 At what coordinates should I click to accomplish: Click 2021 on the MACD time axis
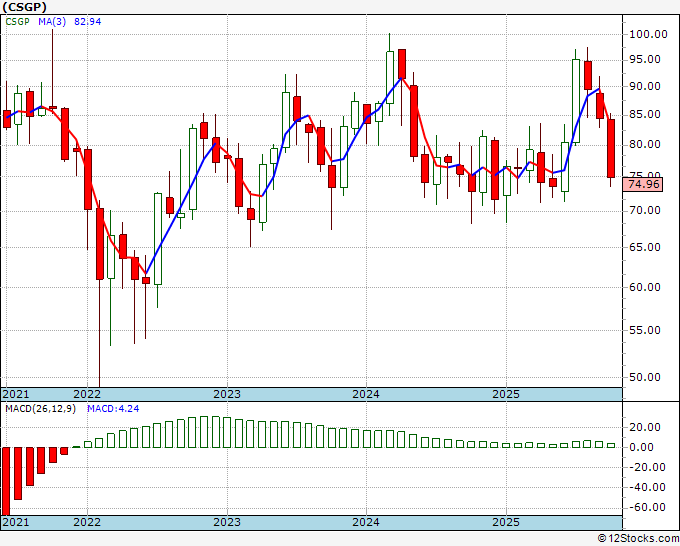point(16,522)
